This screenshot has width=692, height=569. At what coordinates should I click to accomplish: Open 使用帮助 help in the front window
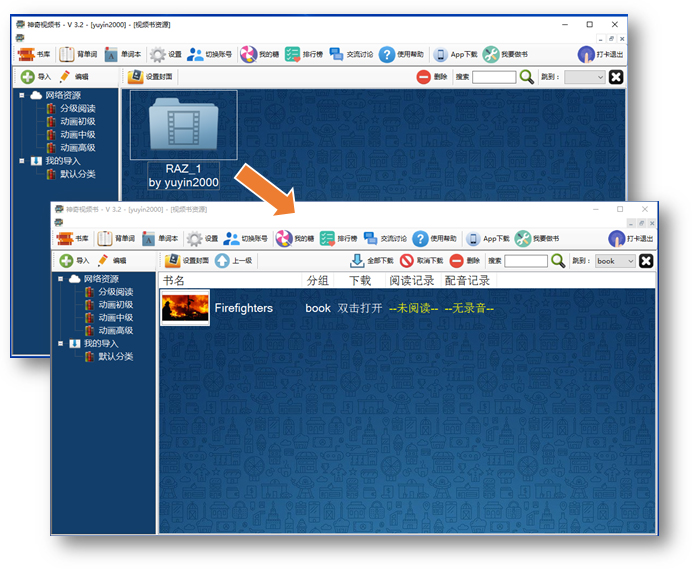tap(434, 238)
